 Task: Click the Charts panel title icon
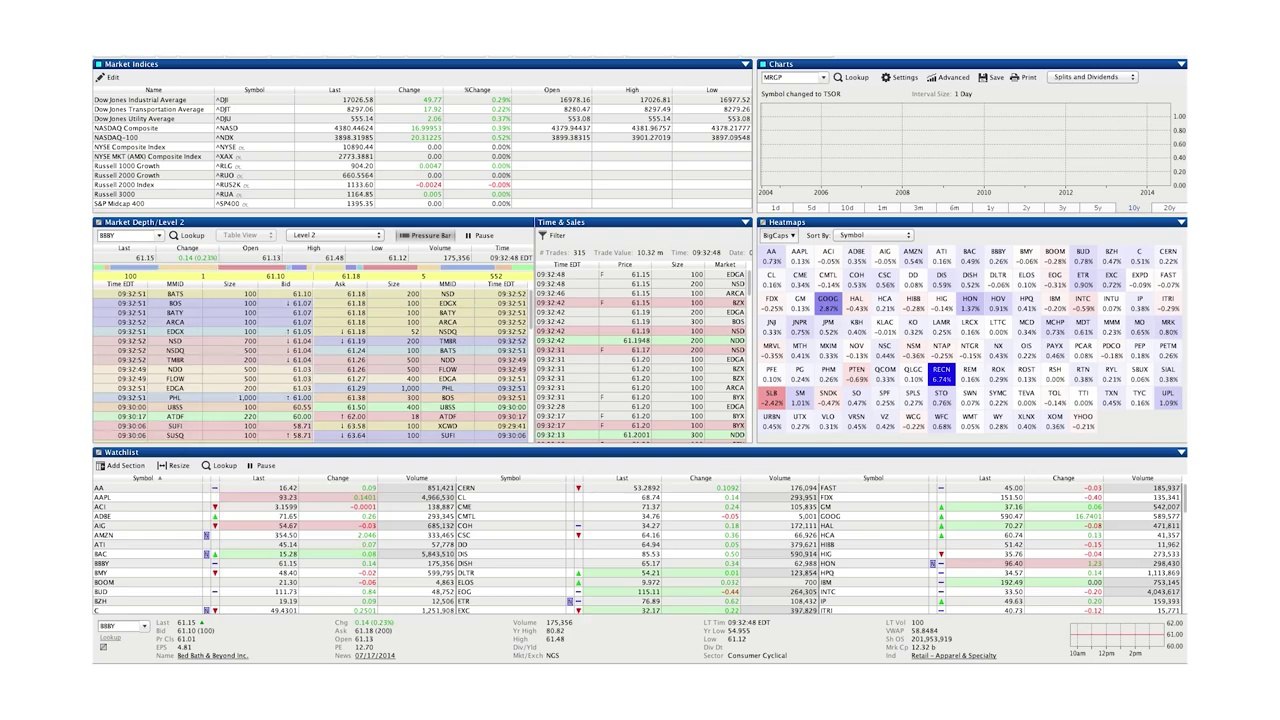[x=762, y=64]
